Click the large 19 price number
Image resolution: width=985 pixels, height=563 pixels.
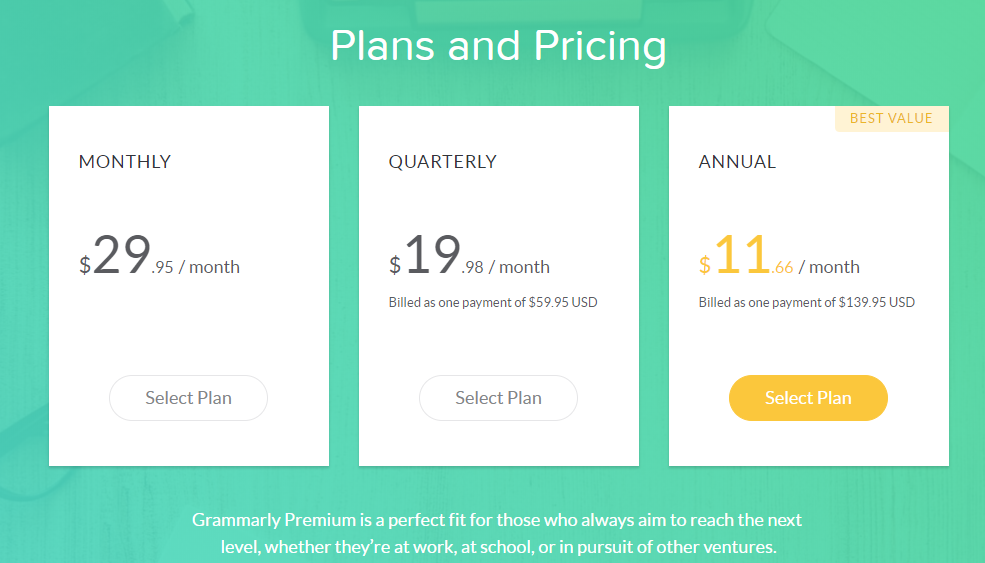[433, 254]
